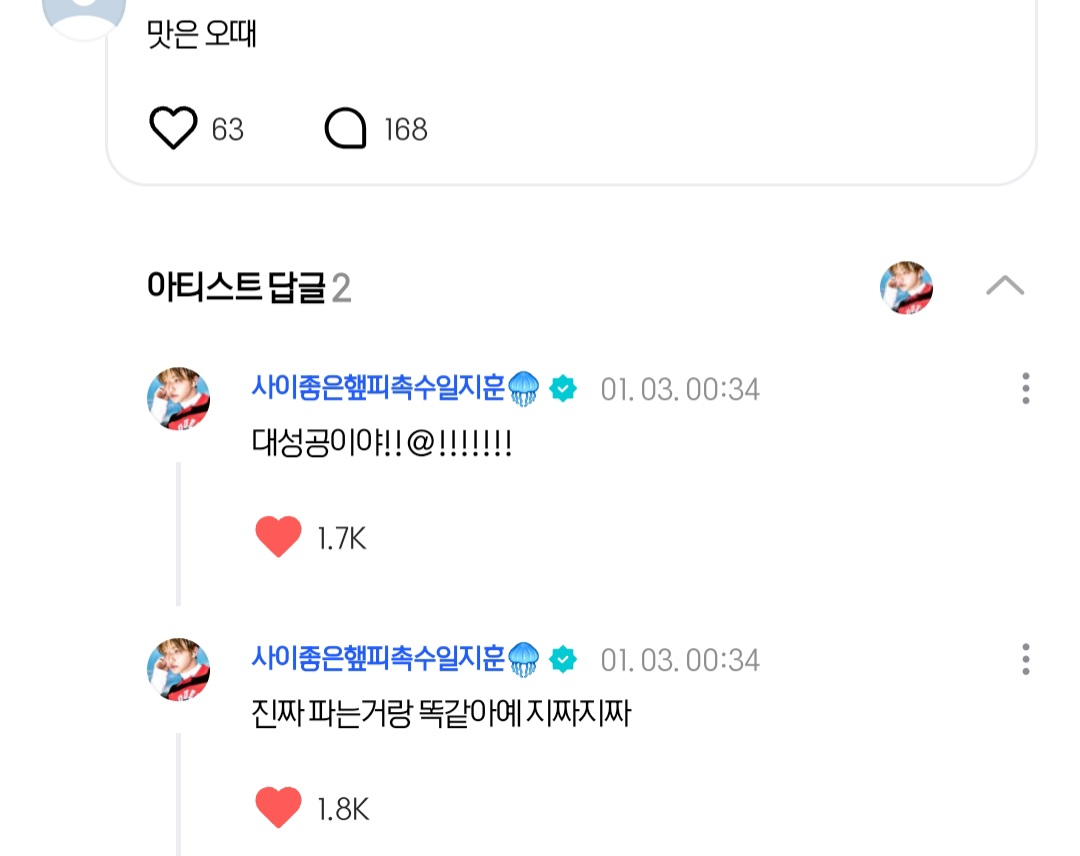This screenshot has width=1080, height=856.
Task: Open the small artist avatar beside the chevron
Action: (x=905, y=288)
